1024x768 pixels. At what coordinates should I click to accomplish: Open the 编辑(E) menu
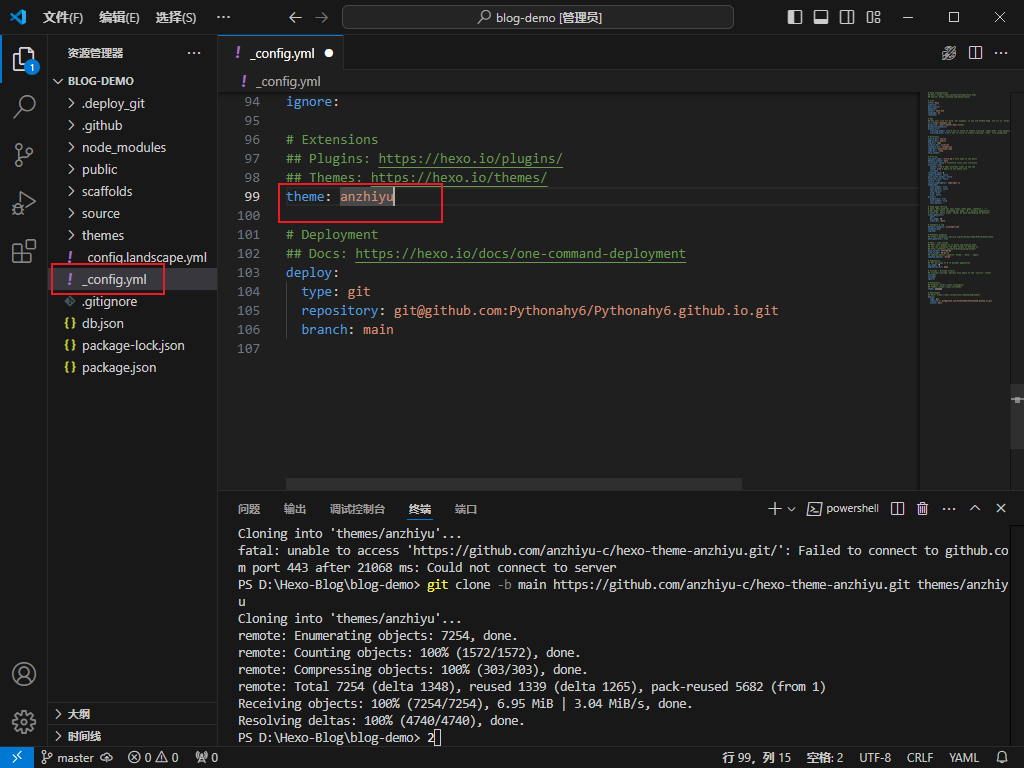119,18
